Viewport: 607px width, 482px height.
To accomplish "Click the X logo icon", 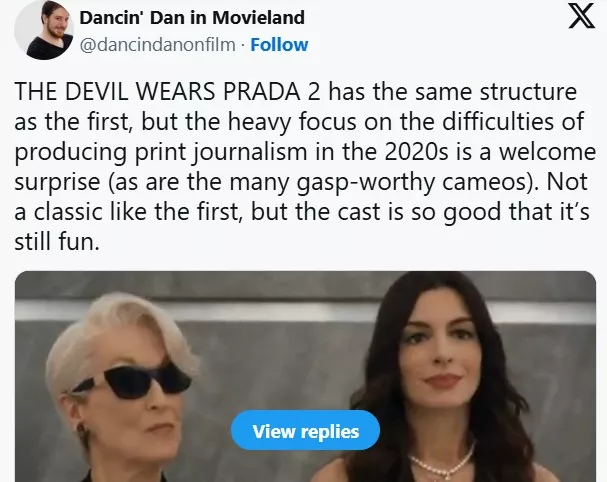I will (581, 15).
